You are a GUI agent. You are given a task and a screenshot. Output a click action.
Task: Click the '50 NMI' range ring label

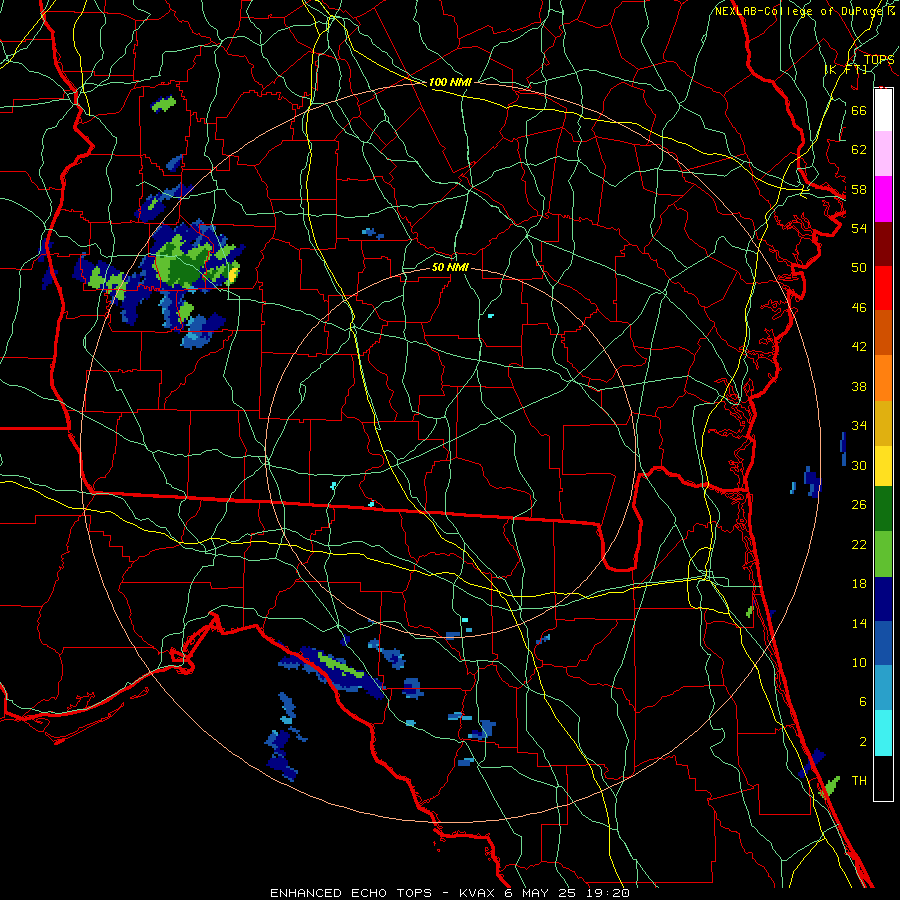point(450,267)
